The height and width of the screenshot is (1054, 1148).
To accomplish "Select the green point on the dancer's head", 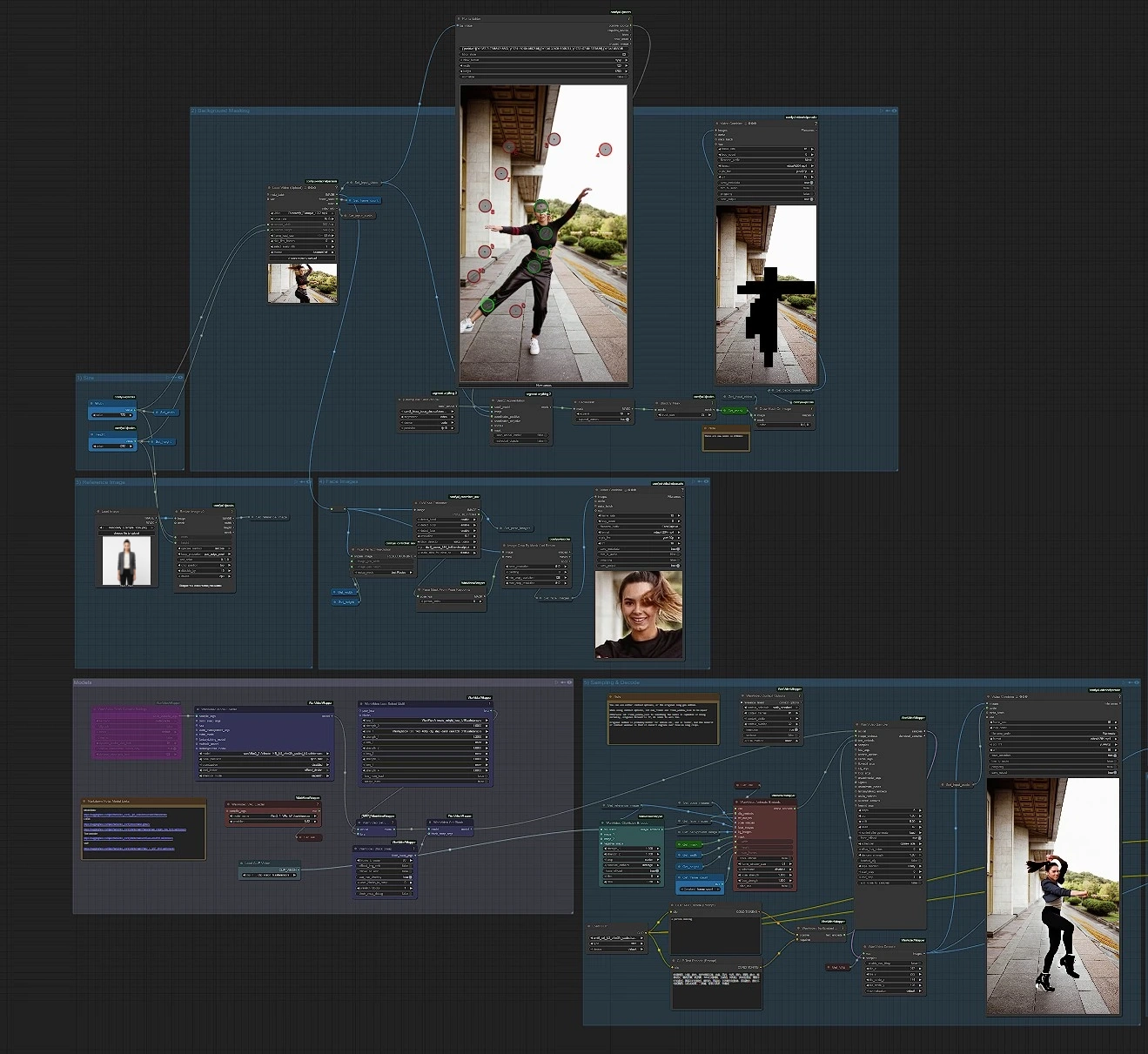I will point(541,207).
